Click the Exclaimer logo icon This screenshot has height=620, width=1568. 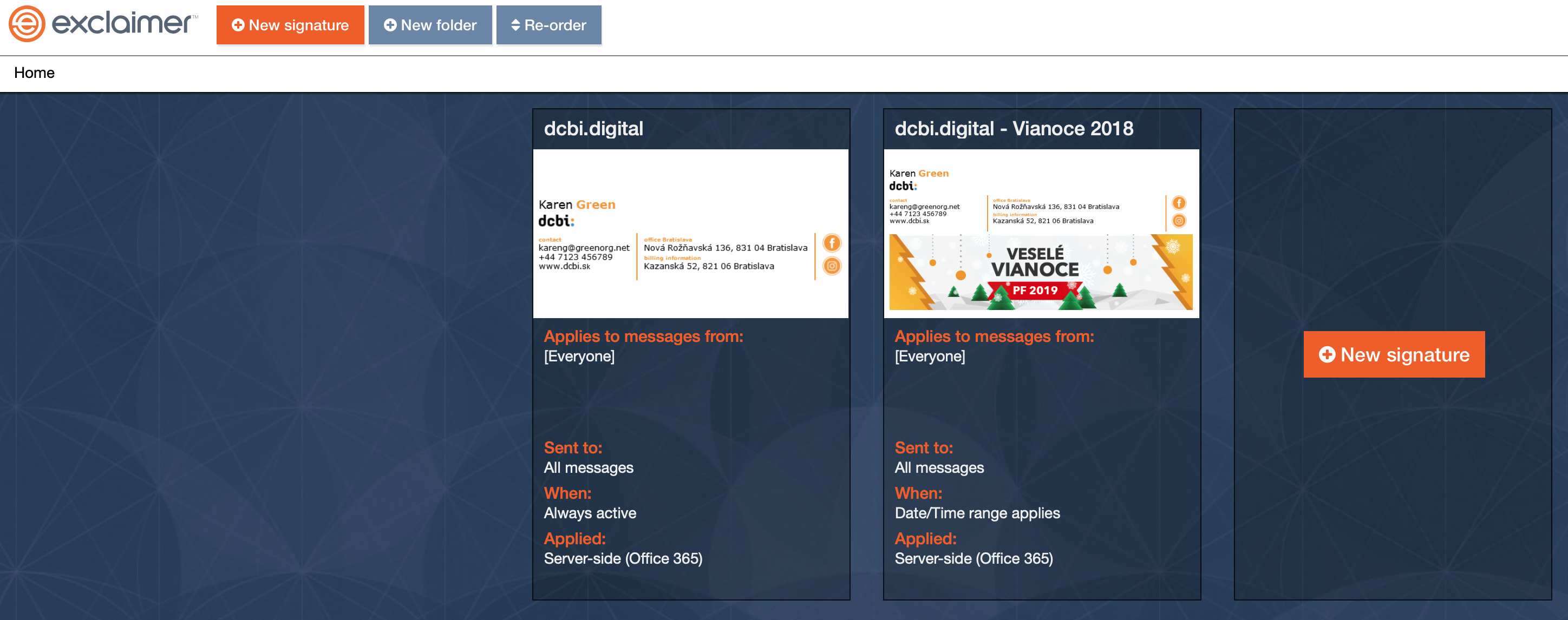point(27,24)
